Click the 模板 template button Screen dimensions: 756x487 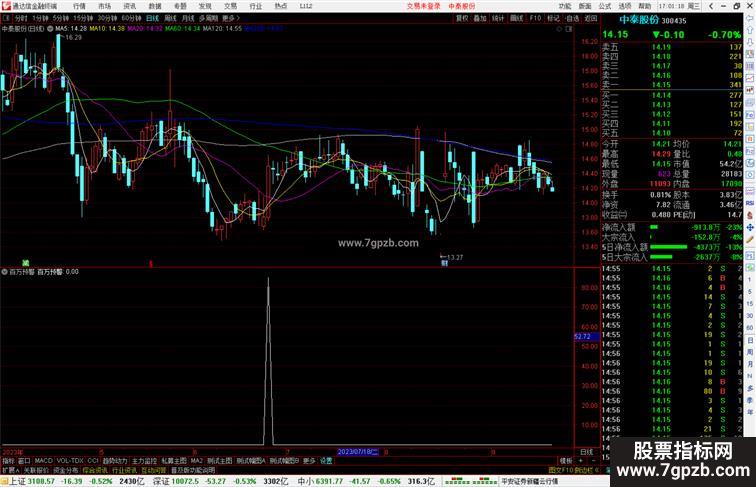point(566,461)
